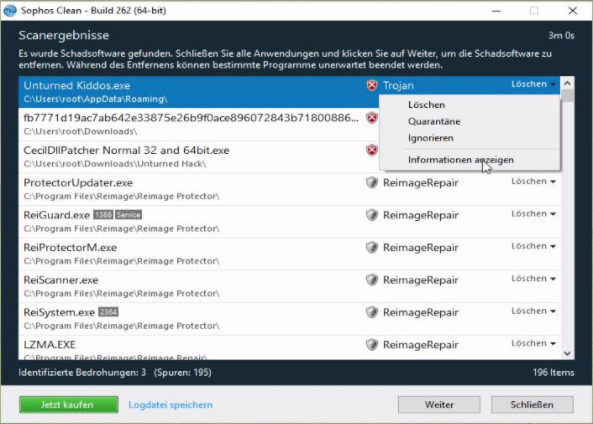This screenshot has width=593, height=424.
Task: Click the 3m 0s scan time
Action: (561, 36)
